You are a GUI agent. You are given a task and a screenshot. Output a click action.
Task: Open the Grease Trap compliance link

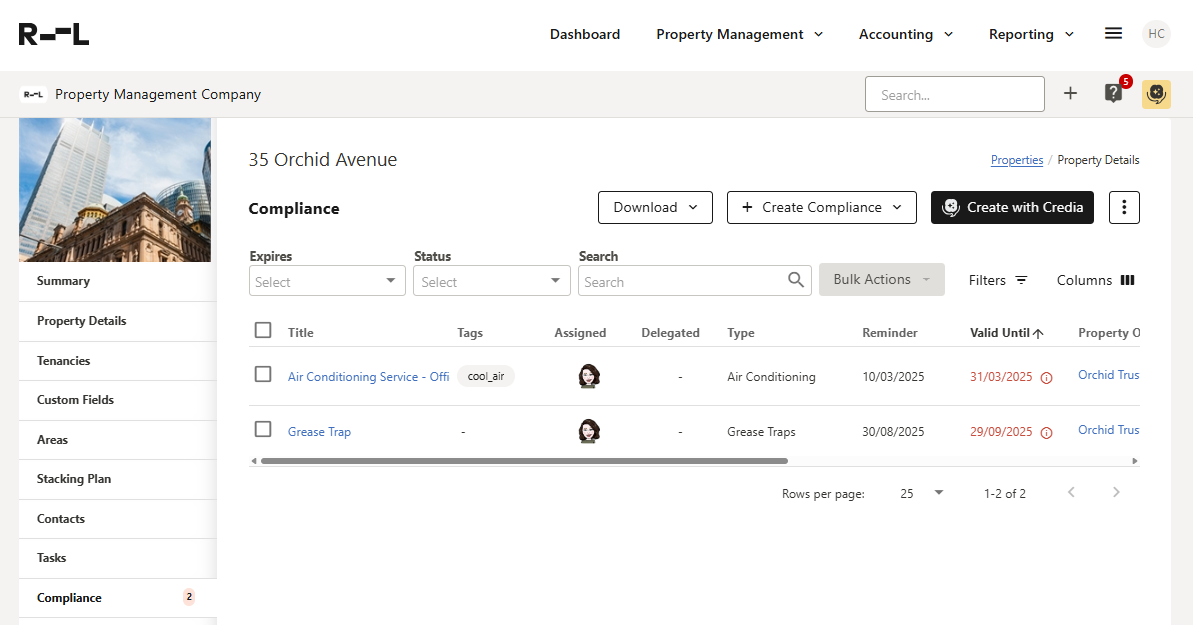point(319,432)
